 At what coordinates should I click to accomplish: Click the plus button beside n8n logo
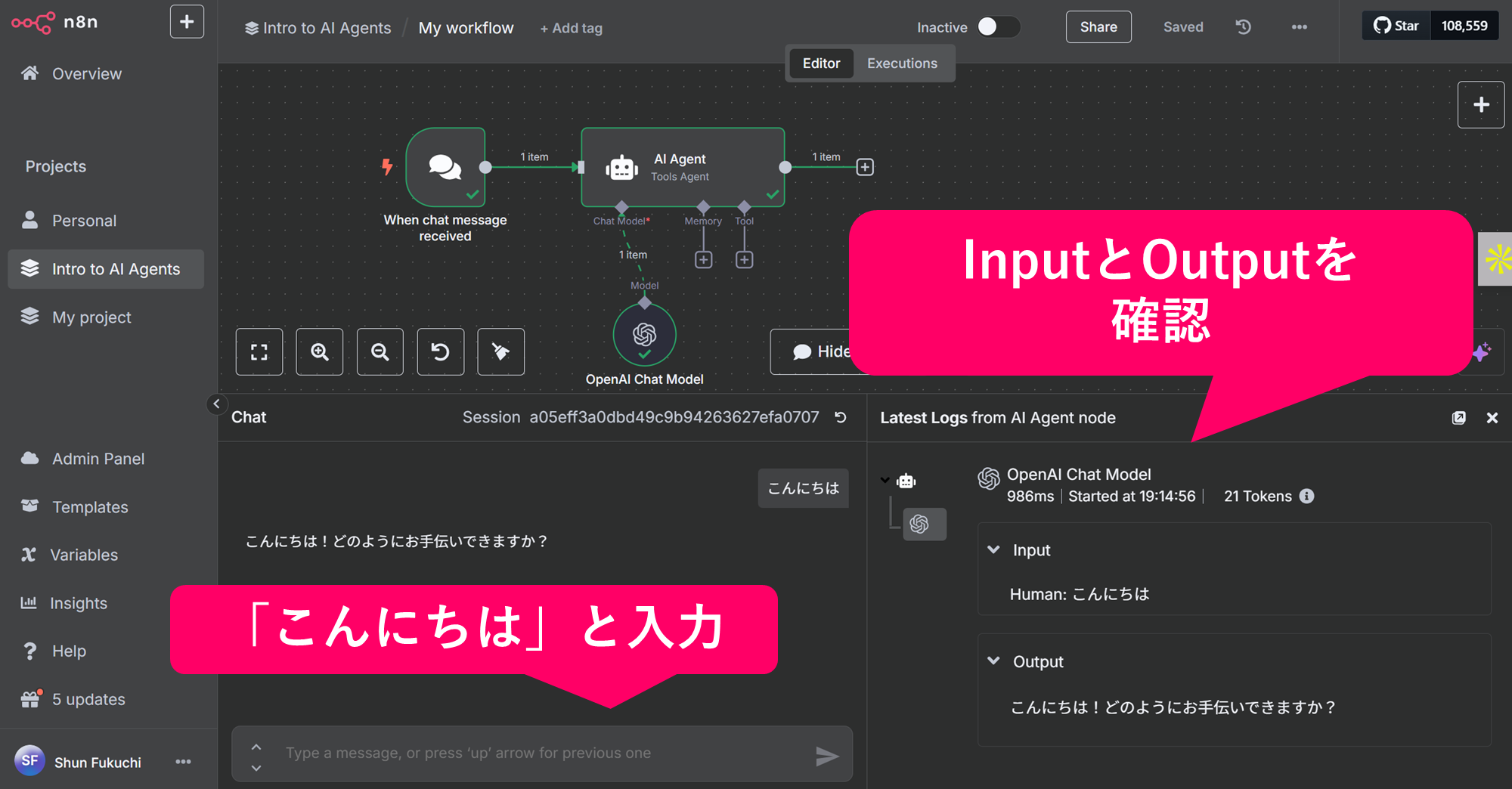pos(187,22)
